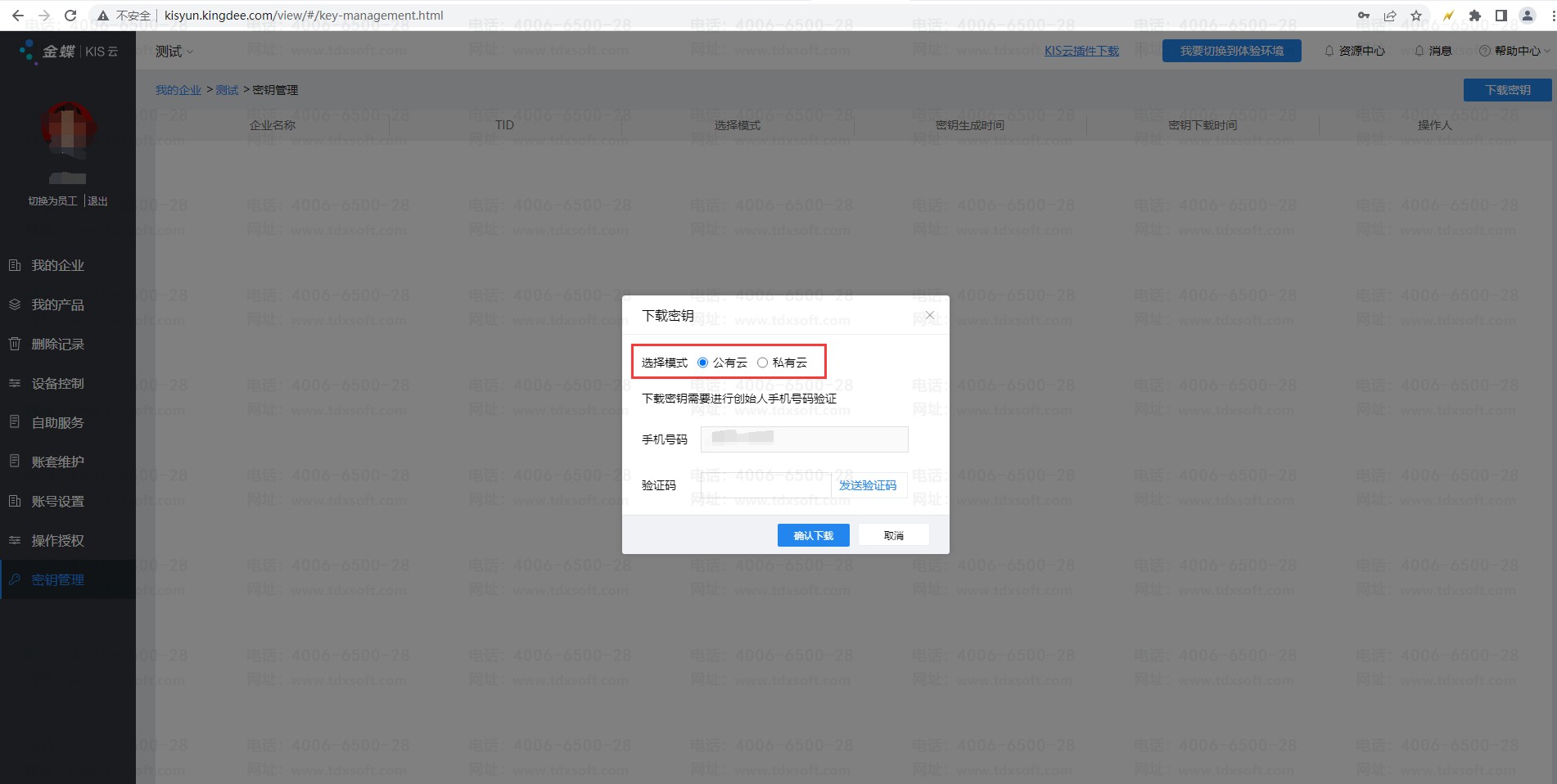1557x784 pixels.
Task: Click the bell icon beside 消息
Action: click(1419, 51)
